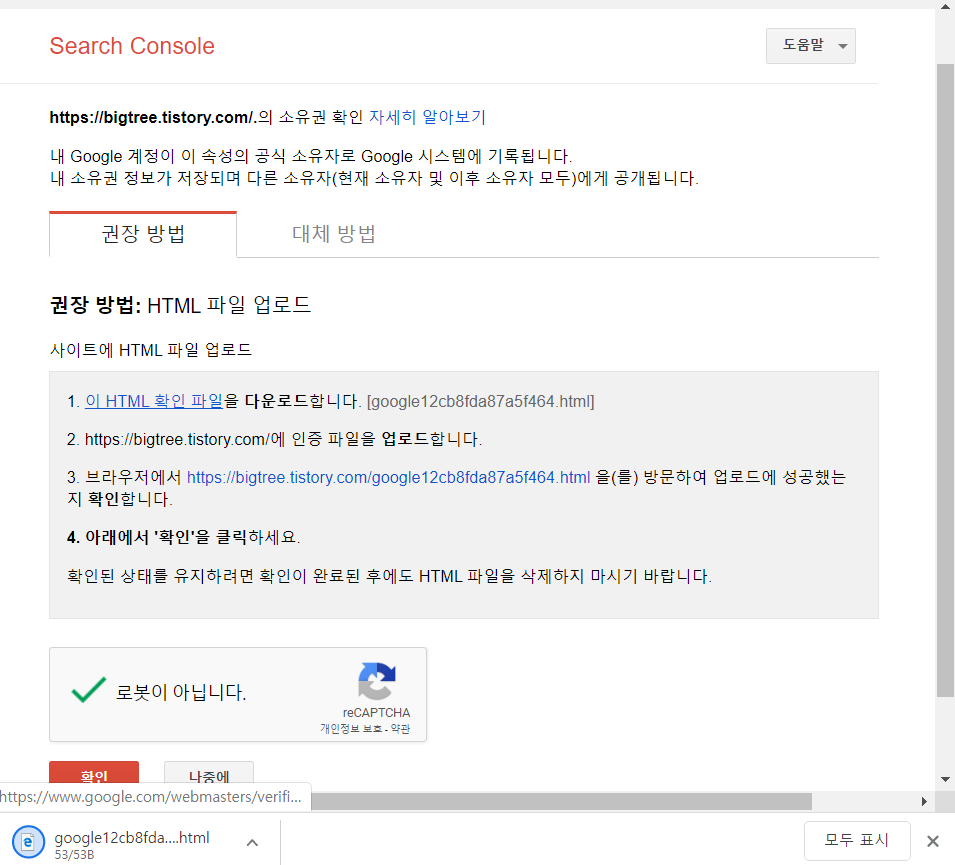The image size is (955, 865).
Task: Open the downloaded google12cb8fda....html file
Action: pyautogui.click(x=132, y=838)
